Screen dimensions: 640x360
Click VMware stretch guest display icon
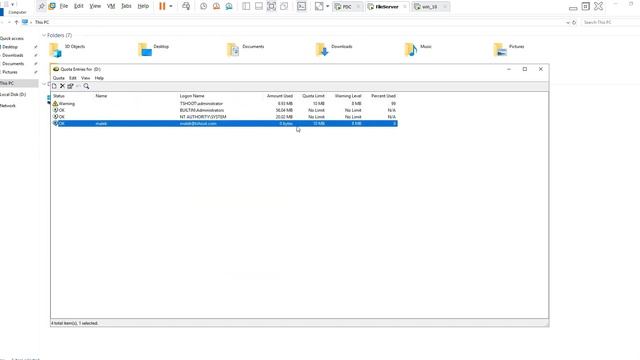319,6
